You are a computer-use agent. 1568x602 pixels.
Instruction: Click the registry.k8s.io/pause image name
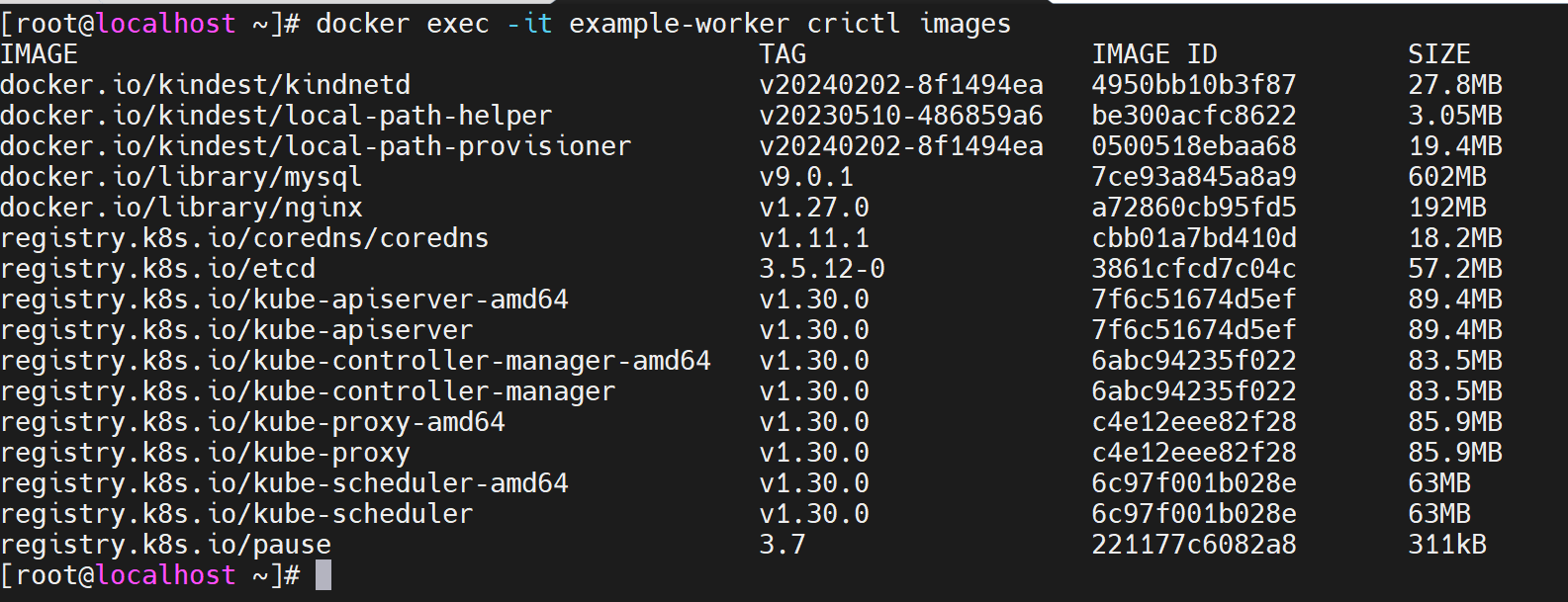(165, 545)
